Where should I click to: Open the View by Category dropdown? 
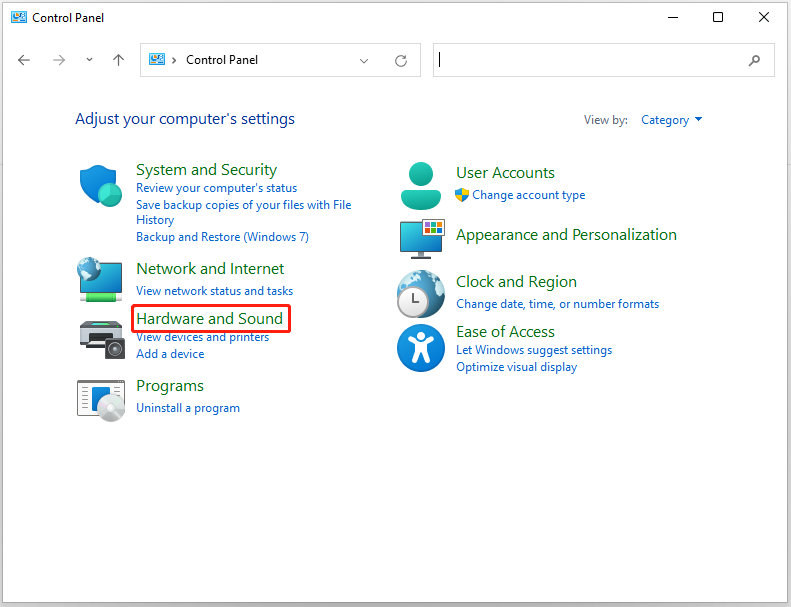pyautogui.click(x=671, y=120)
